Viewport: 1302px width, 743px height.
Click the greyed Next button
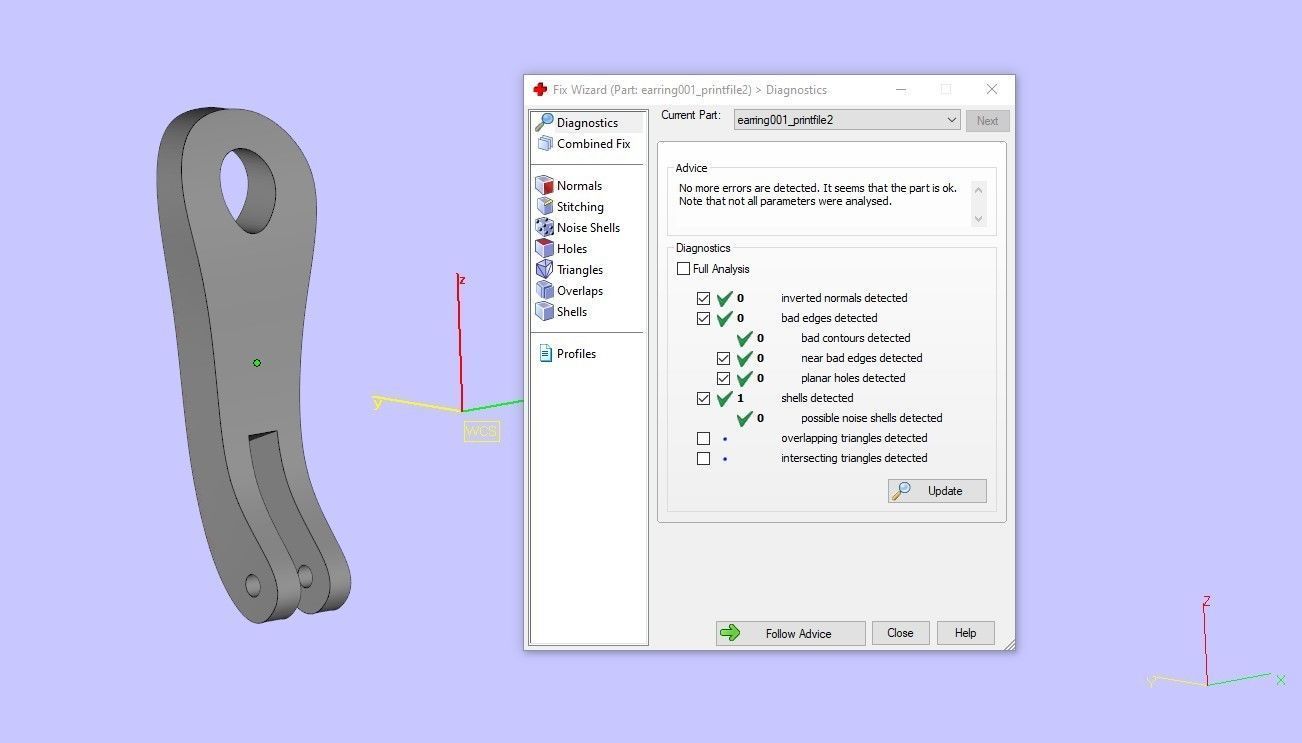(x=987, y=121)
